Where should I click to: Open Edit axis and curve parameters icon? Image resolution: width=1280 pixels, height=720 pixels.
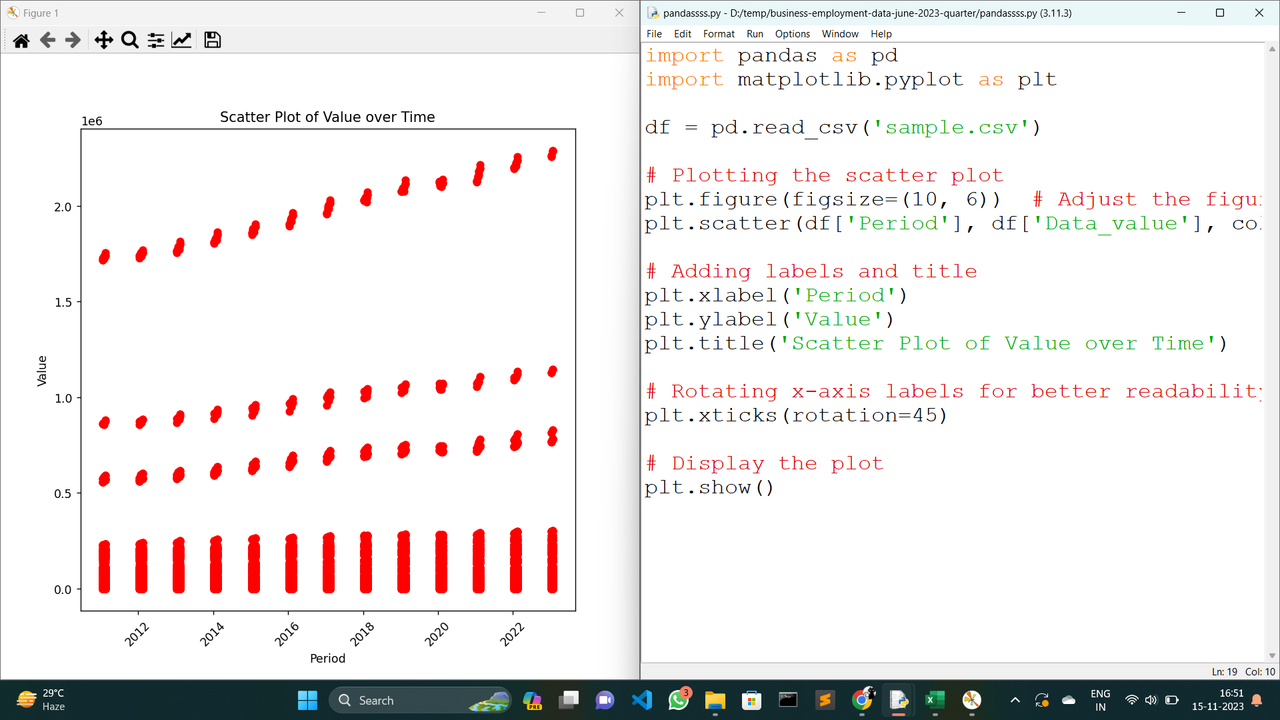click(x=182, y=40)
